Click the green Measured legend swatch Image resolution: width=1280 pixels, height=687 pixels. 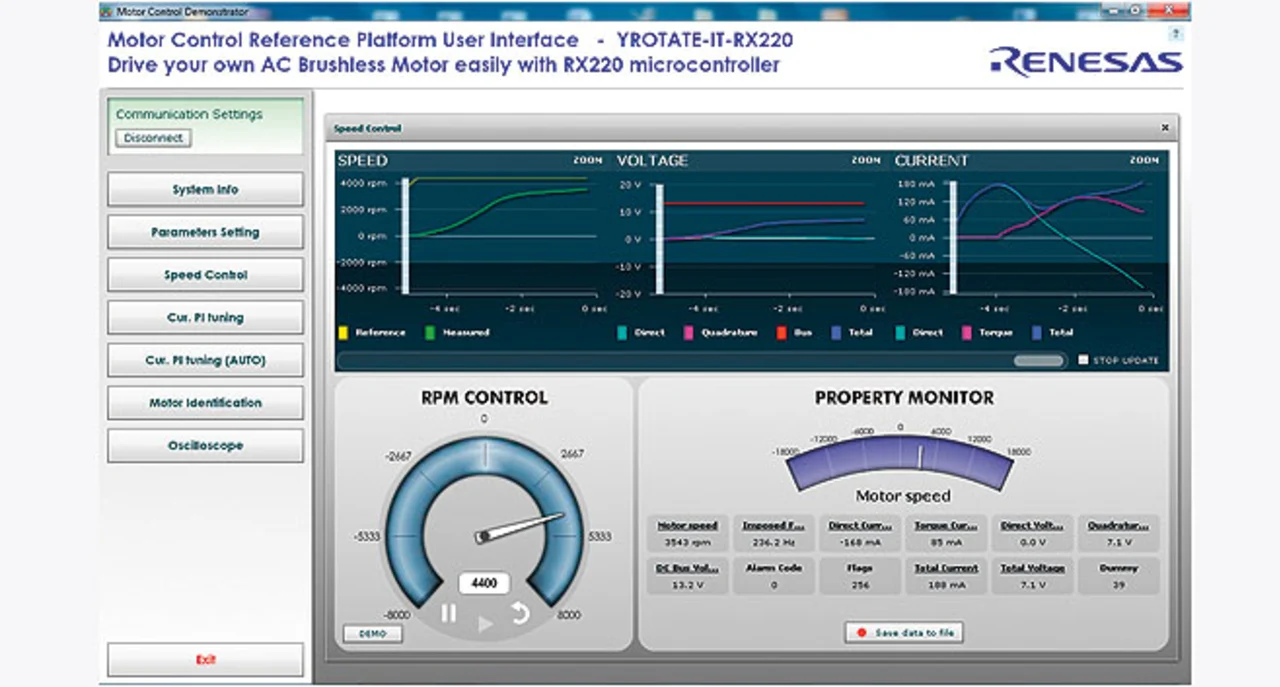(x=432, y=332)
